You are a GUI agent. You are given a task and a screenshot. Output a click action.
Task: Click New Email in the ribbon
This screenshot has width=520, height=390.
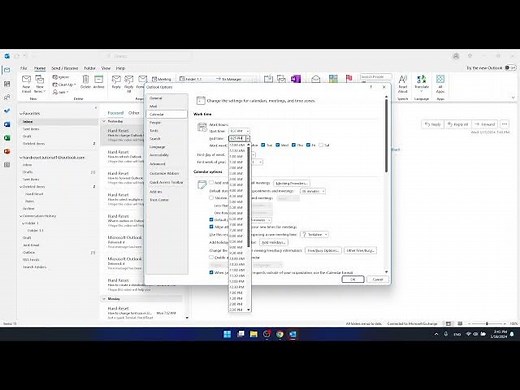[x=26, y=84]
